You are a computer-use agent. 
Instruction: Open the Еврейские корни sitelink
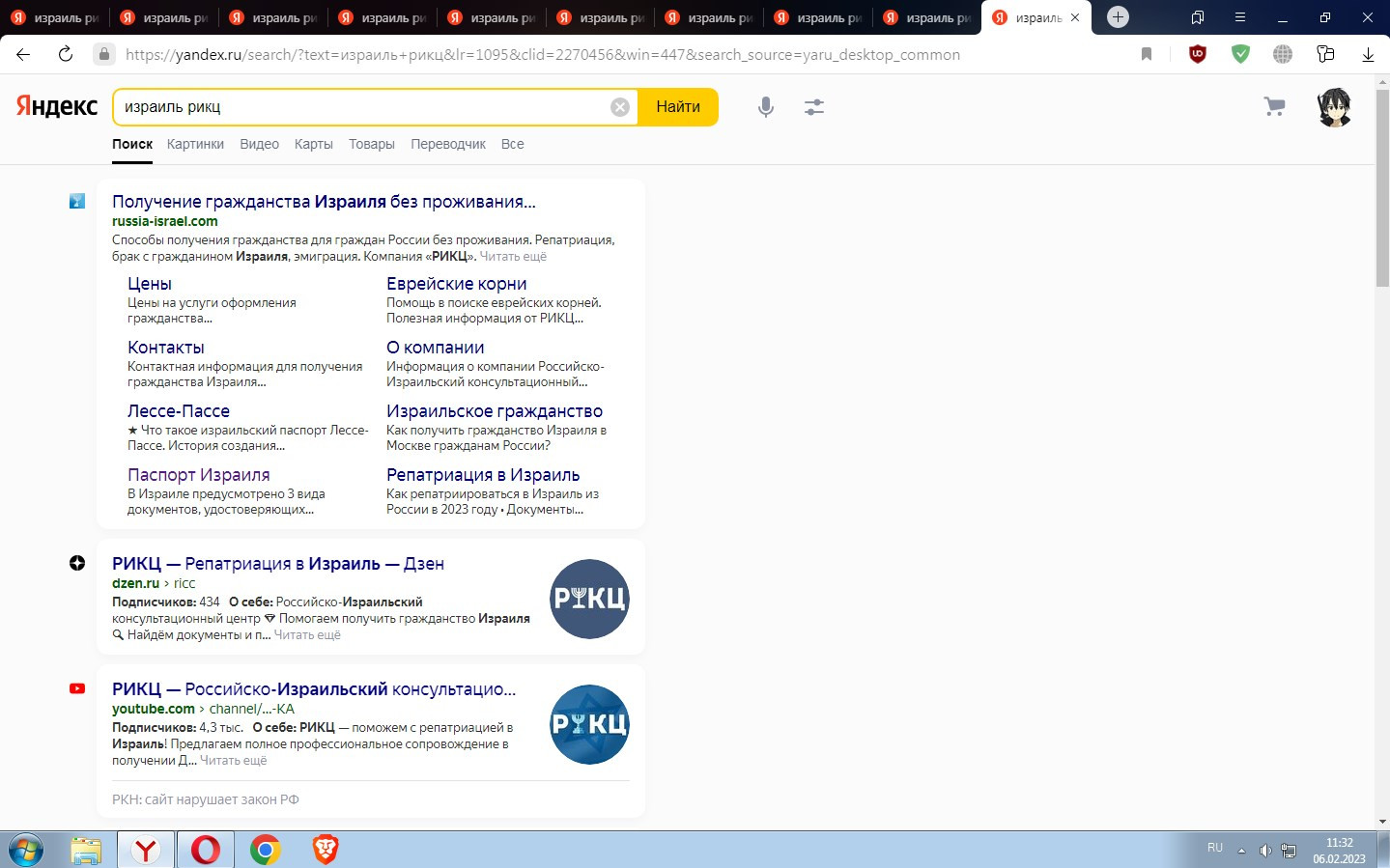click(457, 284)
